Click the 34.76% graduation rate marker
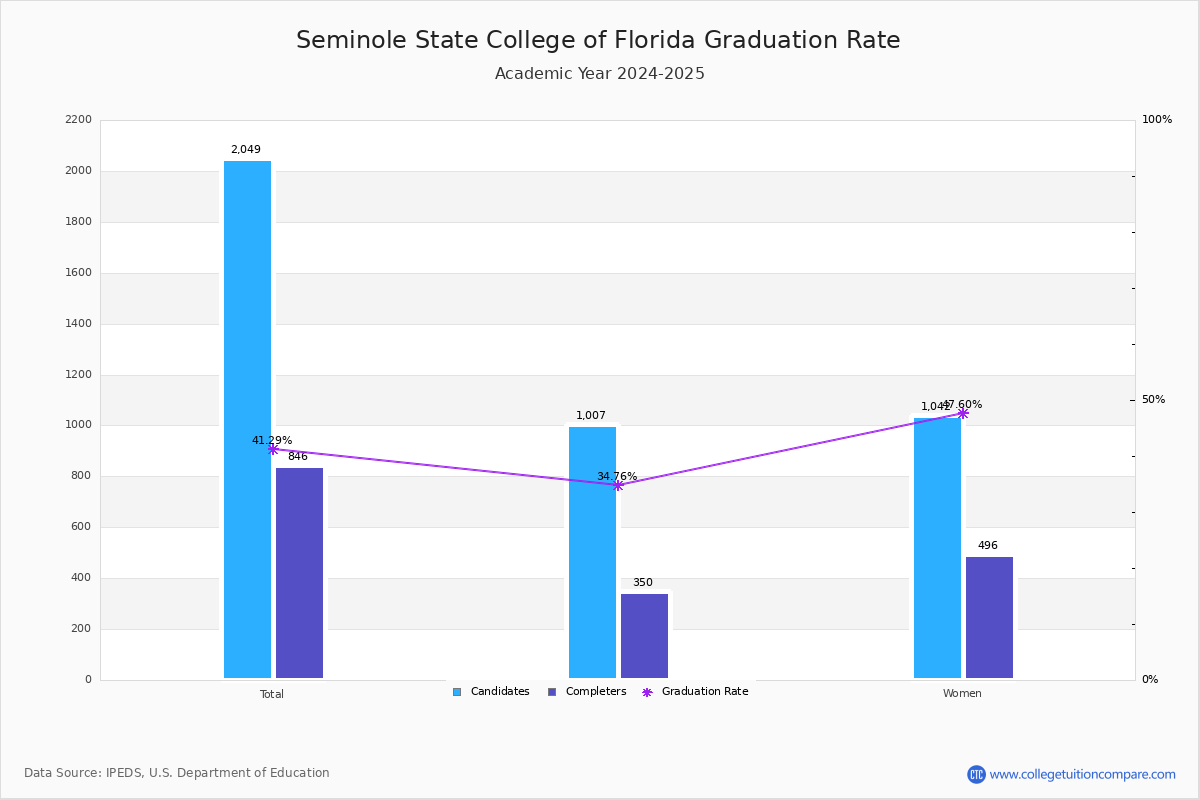The image size is (1200, 800). [x=617, y=485]
